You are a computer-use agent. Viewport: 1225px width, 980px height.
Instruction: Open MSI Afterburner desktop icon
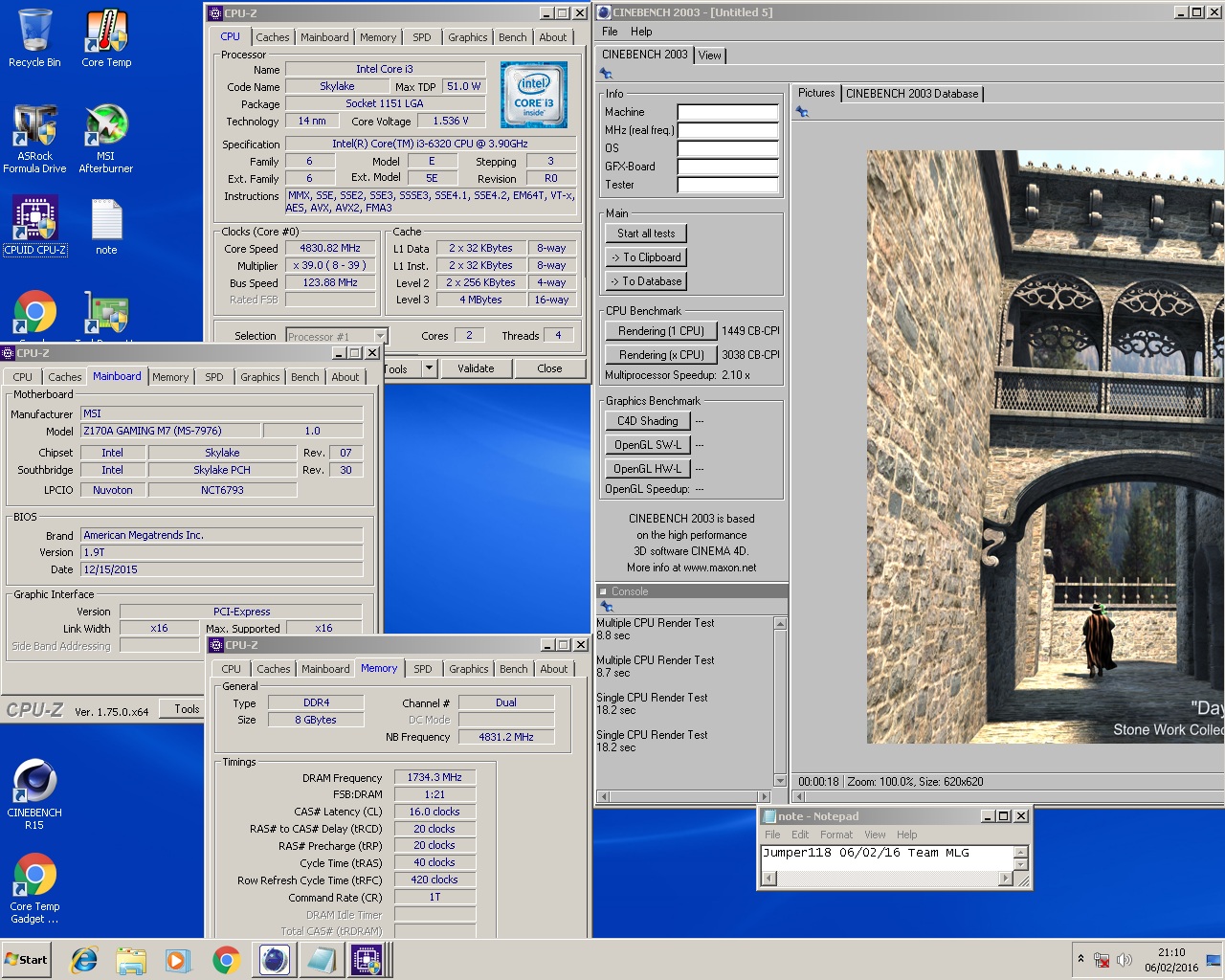coord(106,139)
